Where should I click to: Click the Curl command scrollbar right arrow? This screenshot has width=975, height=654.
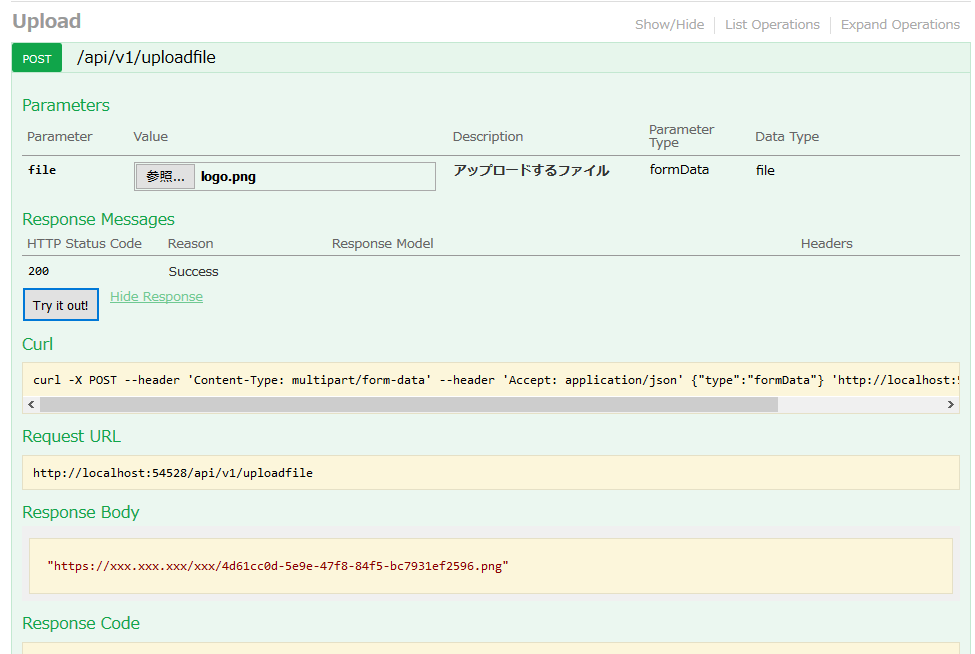click(x=950, y=405)
